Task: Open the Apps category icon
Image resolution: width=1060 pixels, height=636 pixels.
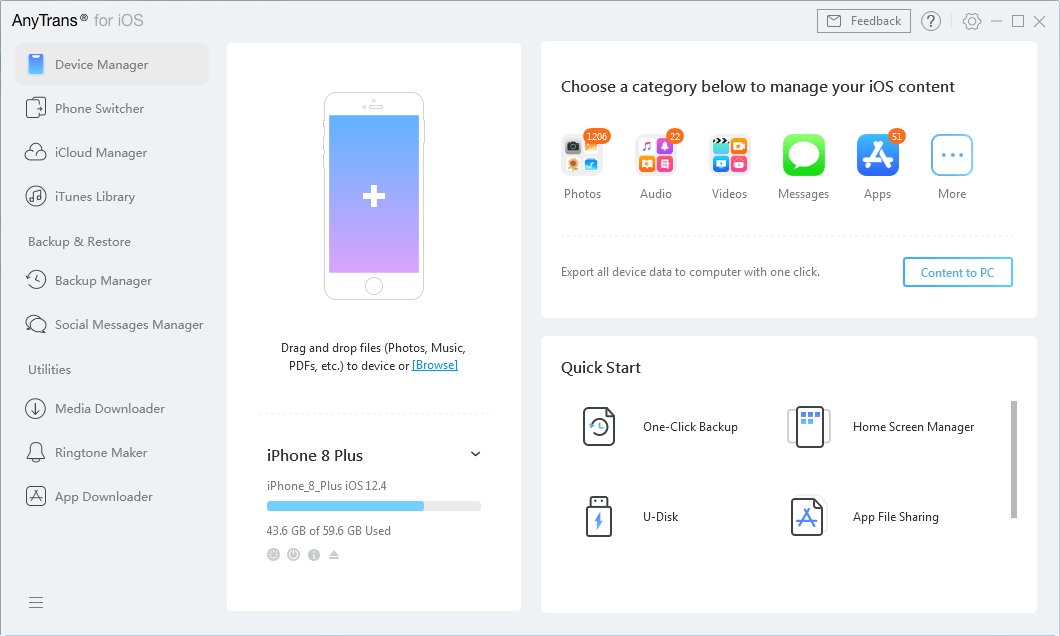Action: (877, 155)
